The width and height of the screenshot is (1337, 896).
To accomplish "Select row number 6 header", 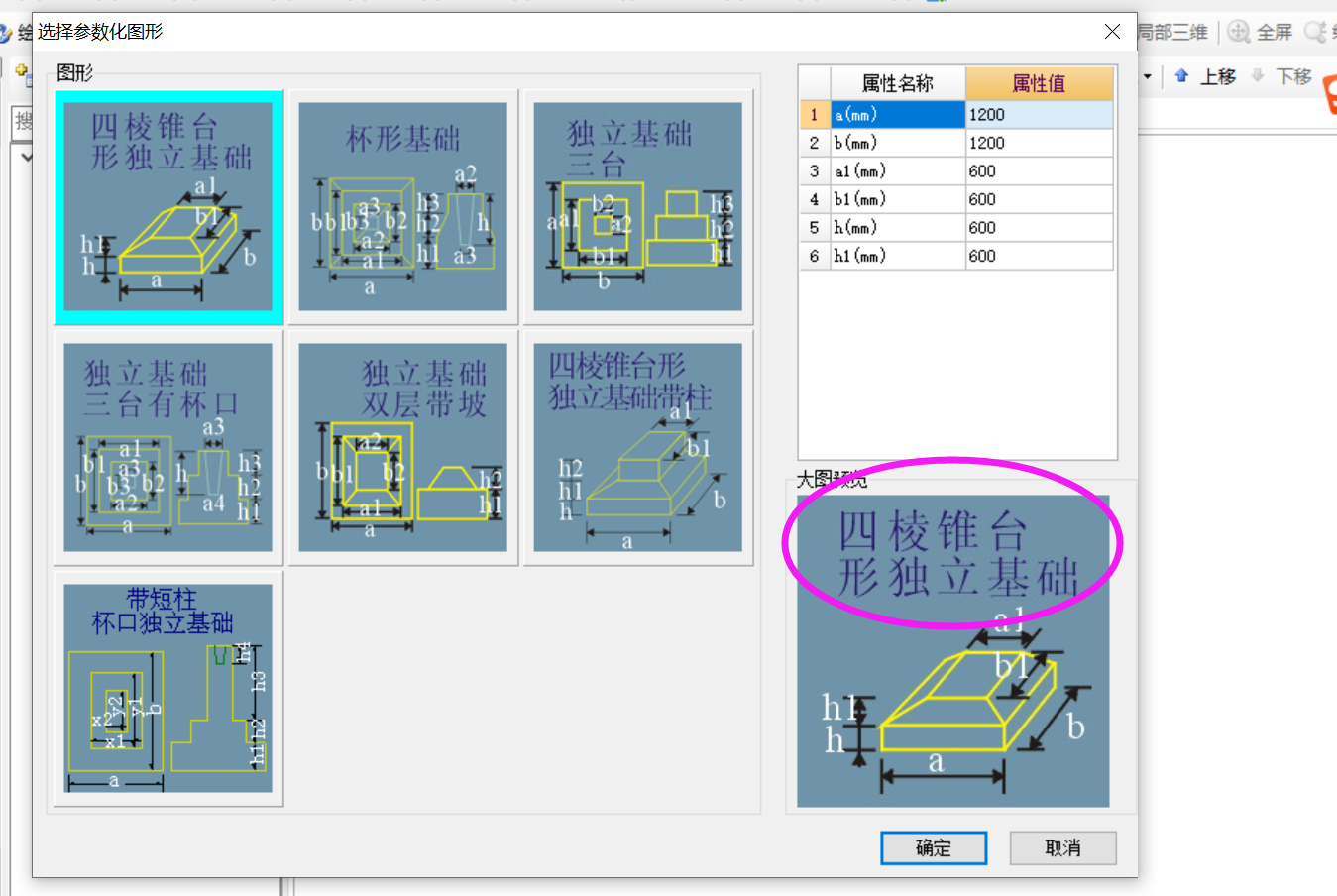I will point(814,256).
